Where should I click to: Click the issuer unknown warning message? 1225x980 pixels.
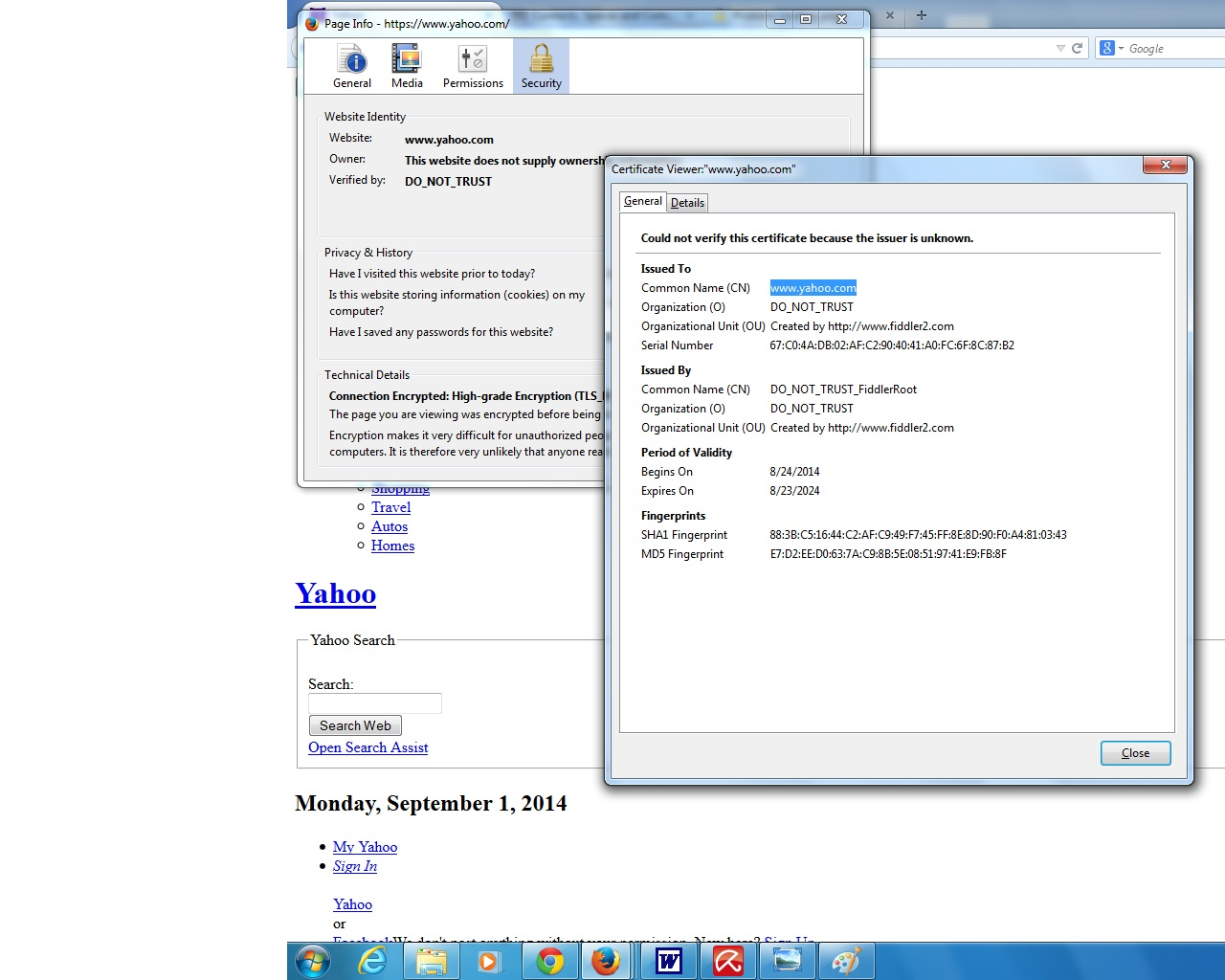(807, 238)
